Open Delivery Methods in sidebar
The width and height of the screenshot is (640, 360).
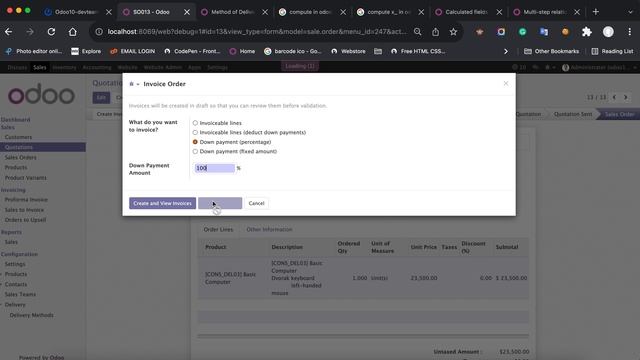point(31,315)
